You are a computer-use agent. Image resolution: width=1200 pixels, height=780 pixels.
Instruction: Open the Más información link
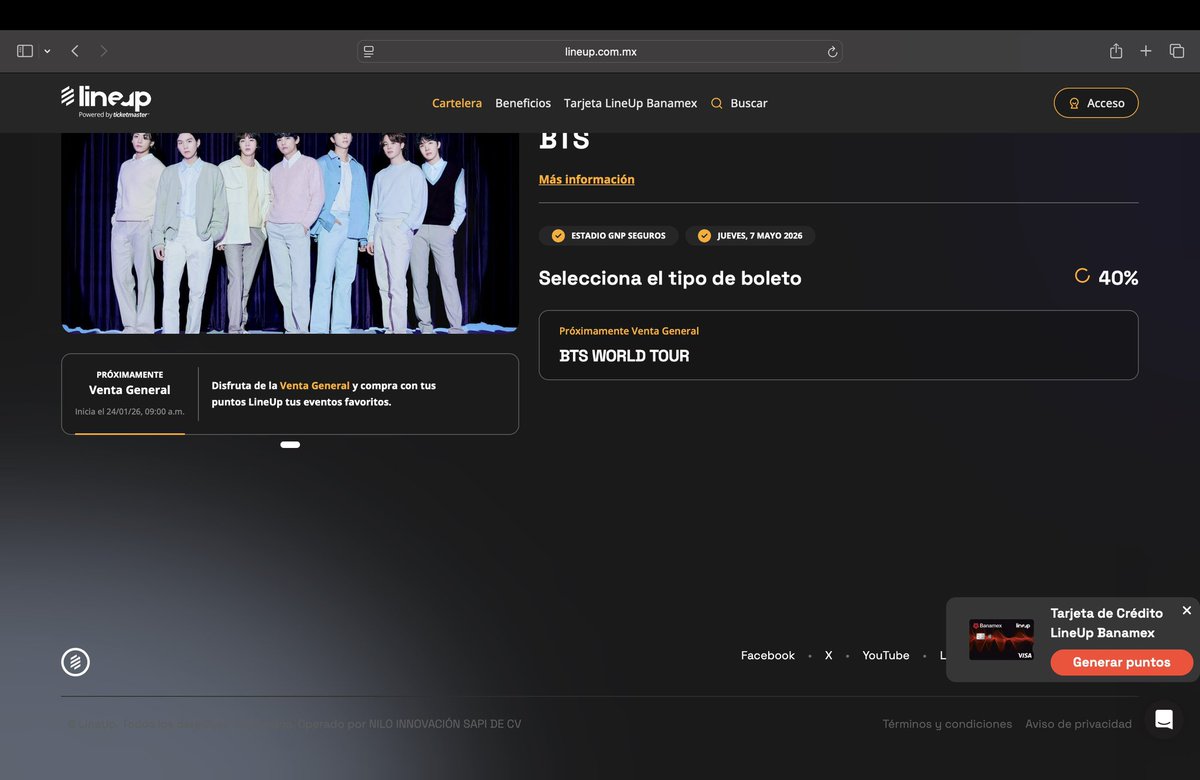[x=587, y=180]
